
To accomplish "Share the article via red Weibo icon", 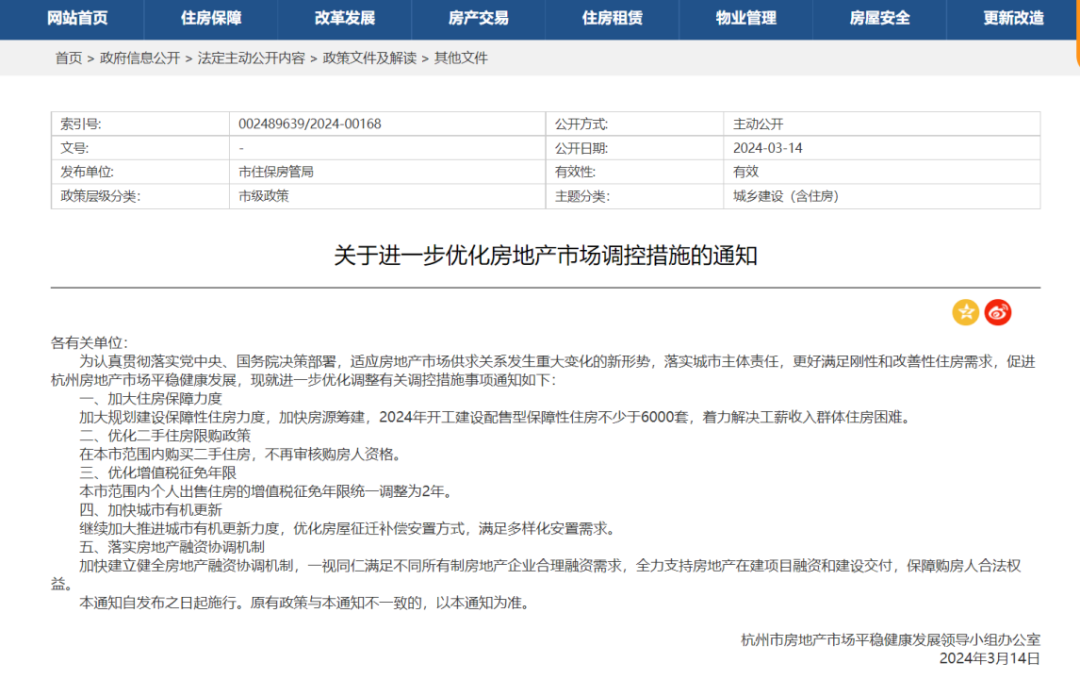I will 997,313.
